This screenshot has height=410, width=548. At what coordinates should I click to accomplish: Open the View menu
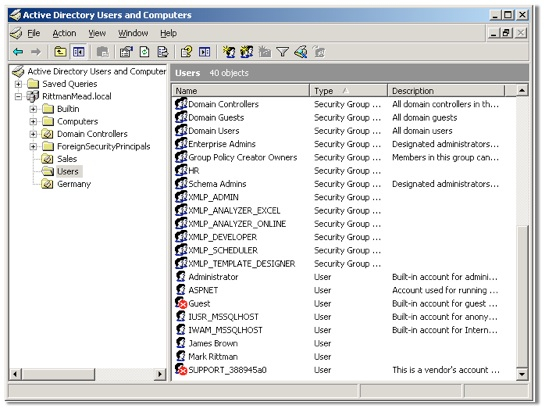coord(97,33)
